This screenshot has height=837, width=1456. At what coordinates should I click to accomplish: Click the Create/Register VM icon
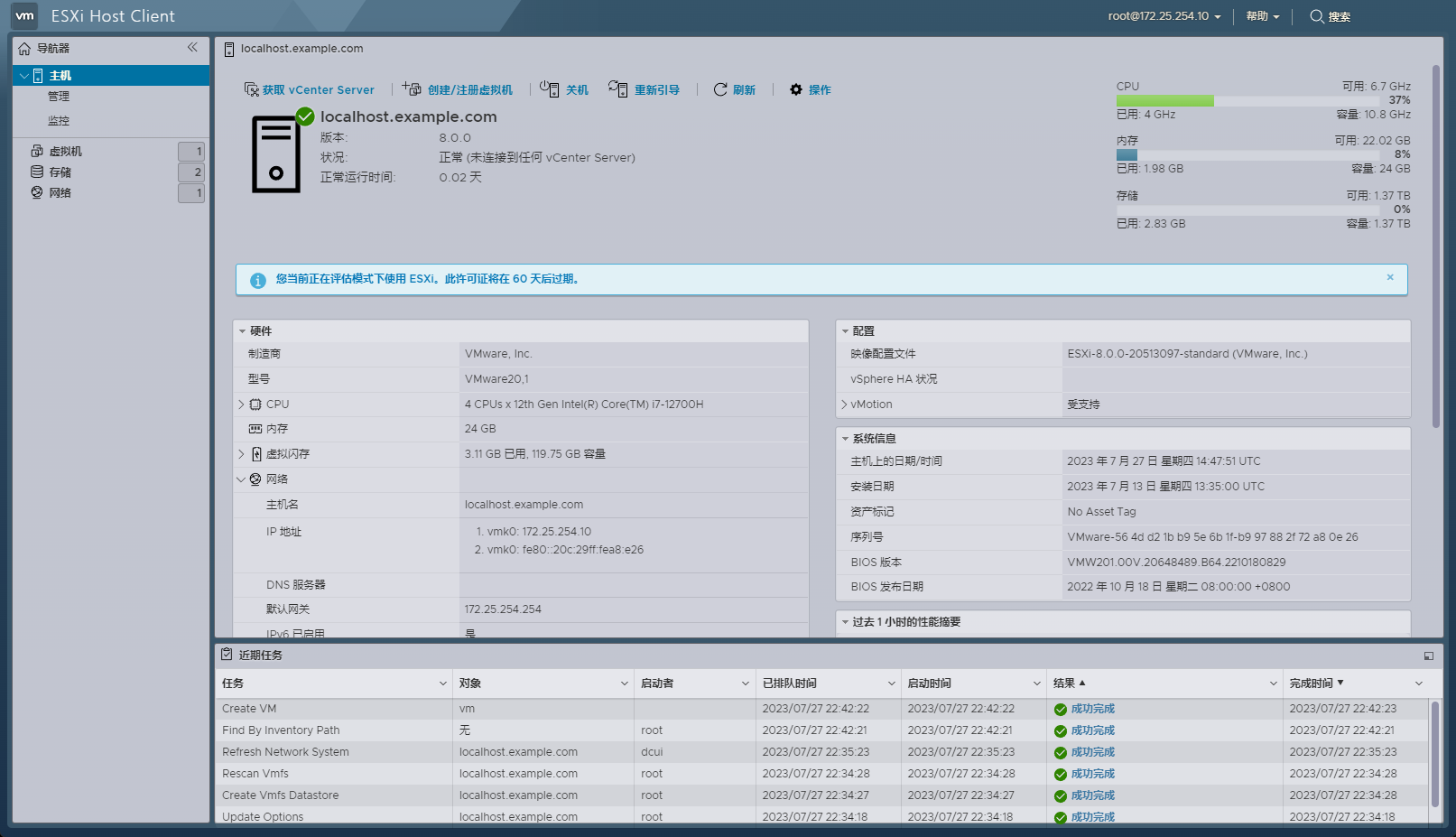412,88
